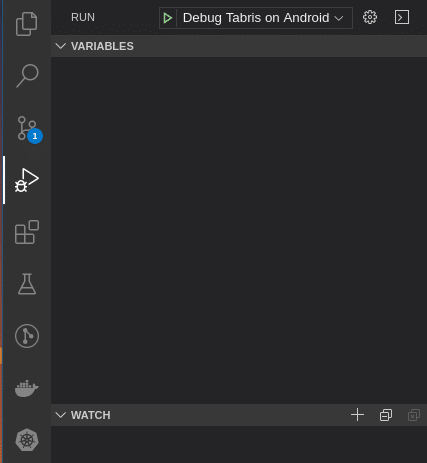Select the Run and Debug bug icon
This screenshot has height=463, width=427.
coord(27,180)
